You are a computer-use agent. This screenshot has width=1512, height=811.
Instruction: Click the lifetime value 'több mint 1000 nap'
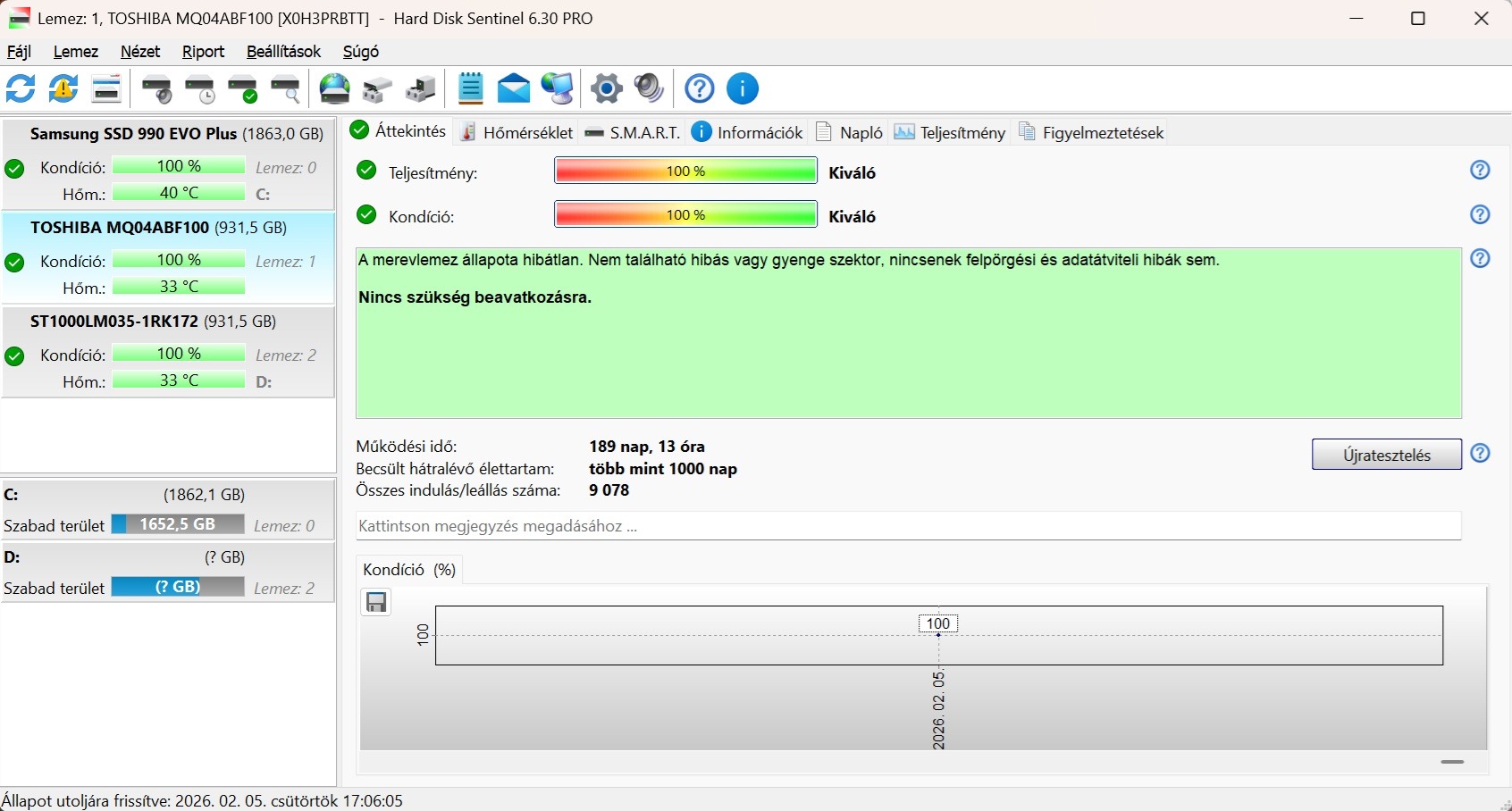click(663, 469)
